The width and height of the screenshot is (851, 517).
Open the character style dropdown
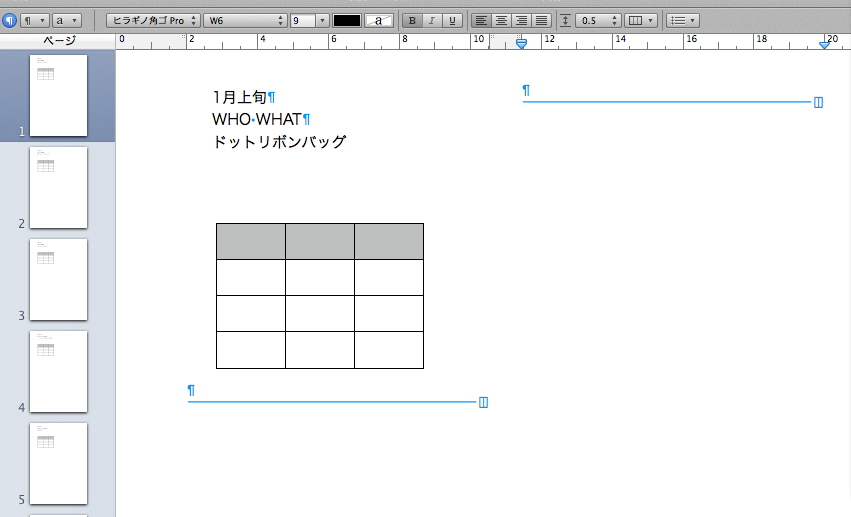coord(67,21)
